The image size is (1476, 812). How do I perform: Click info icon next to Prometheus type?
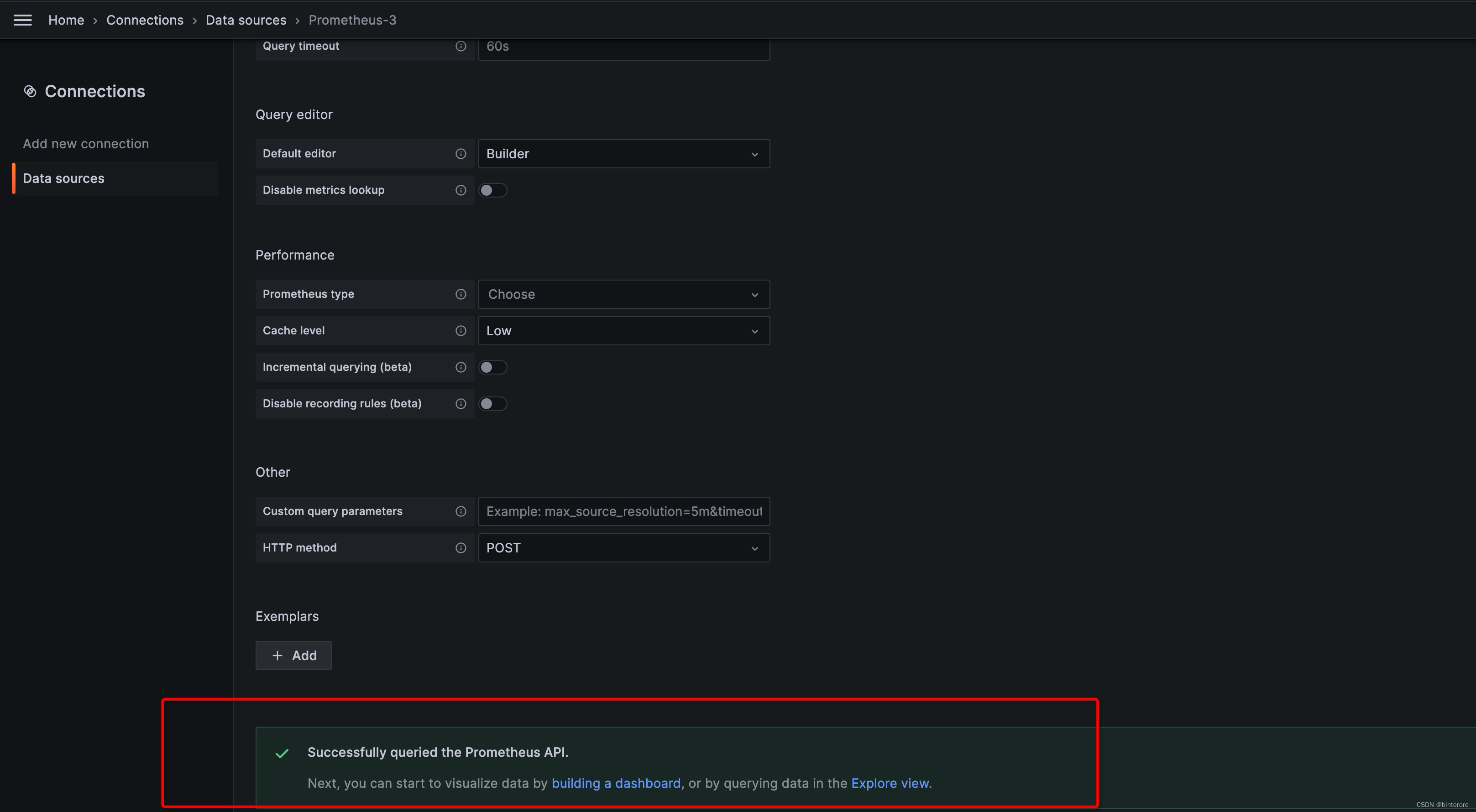(461, 294)
